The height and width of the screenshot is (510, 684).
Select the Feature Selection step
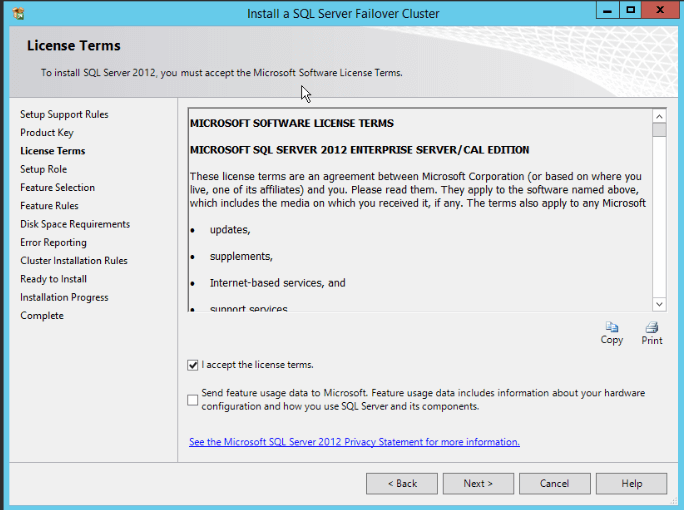pos(57,188)
